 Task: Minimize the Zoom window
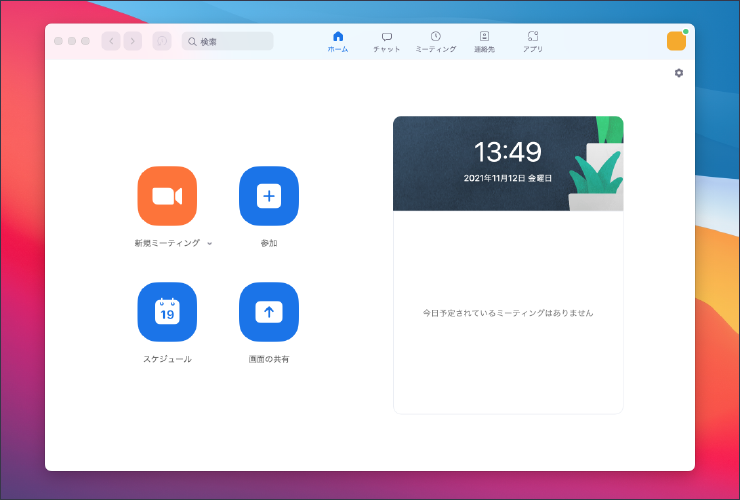tap(72, 41)
